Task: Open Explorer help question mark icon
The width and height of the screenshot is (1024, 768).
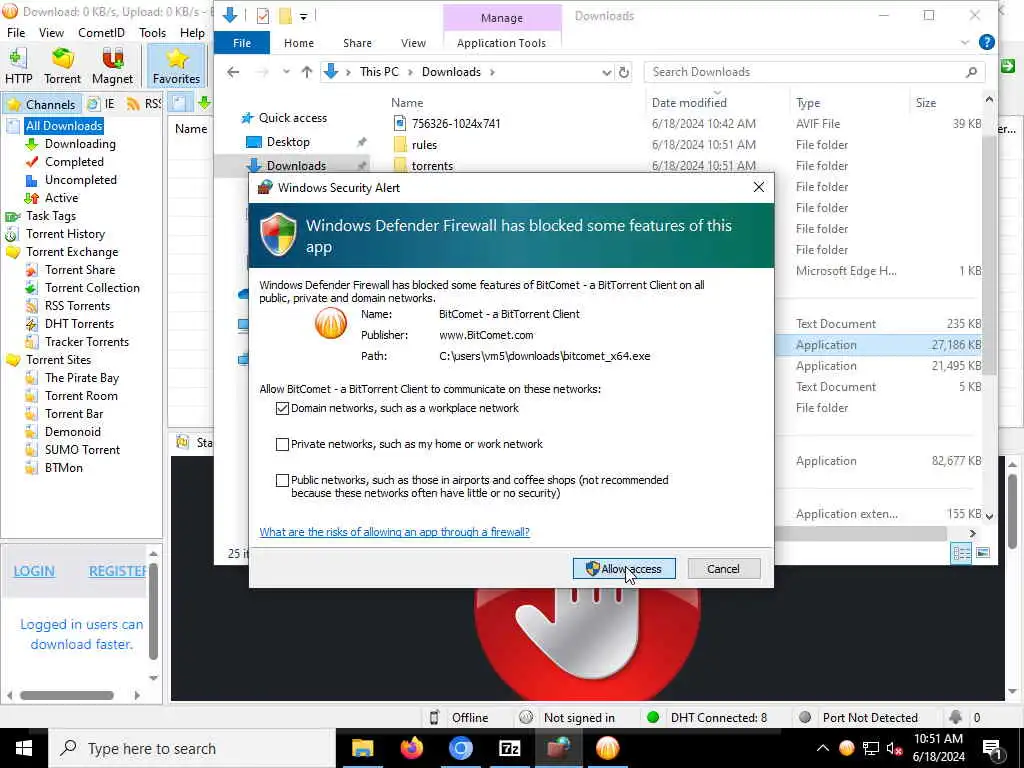Action: pos(987,42)
